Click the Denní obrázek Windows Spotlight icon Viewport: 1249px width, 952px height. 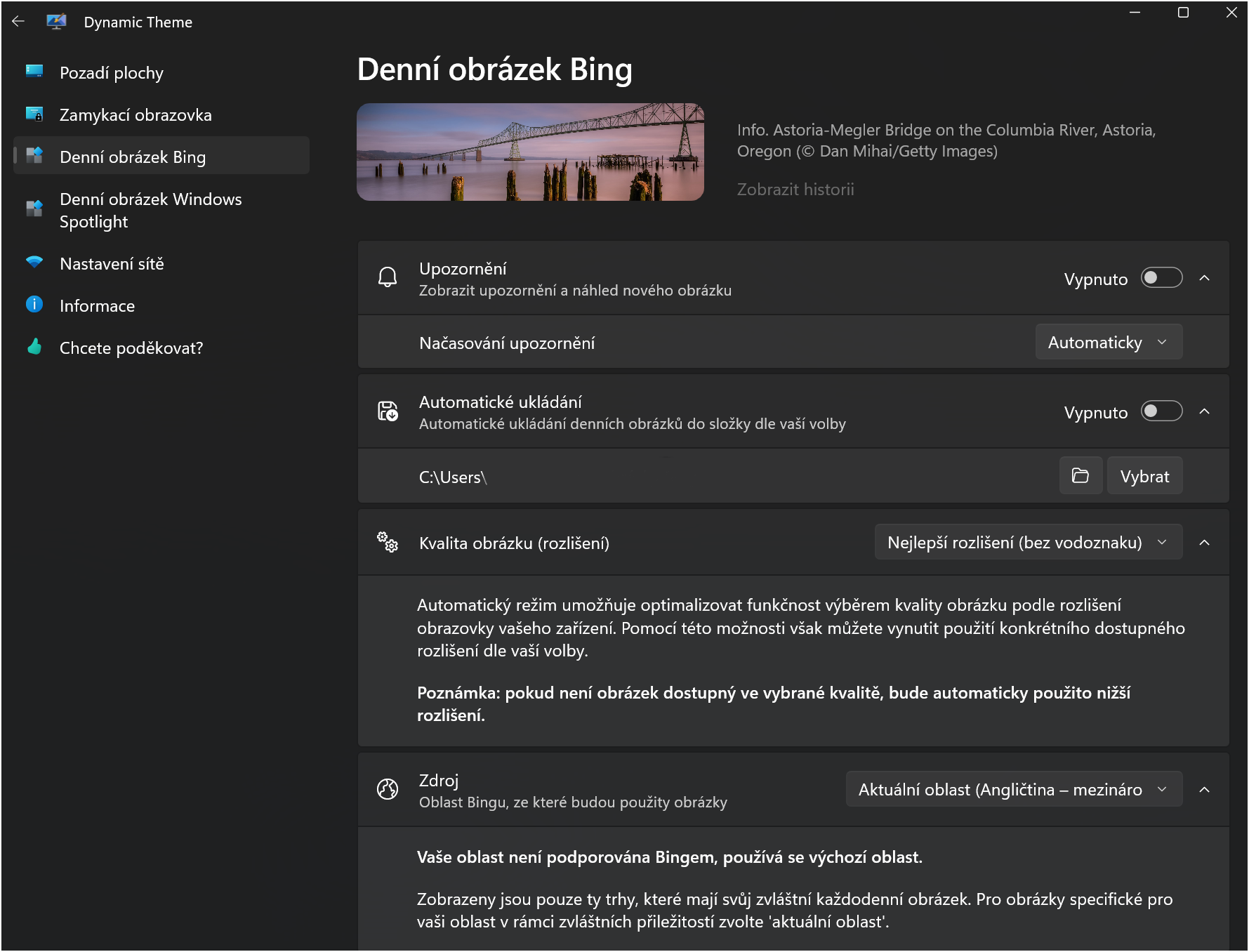[x=34, y=209]
